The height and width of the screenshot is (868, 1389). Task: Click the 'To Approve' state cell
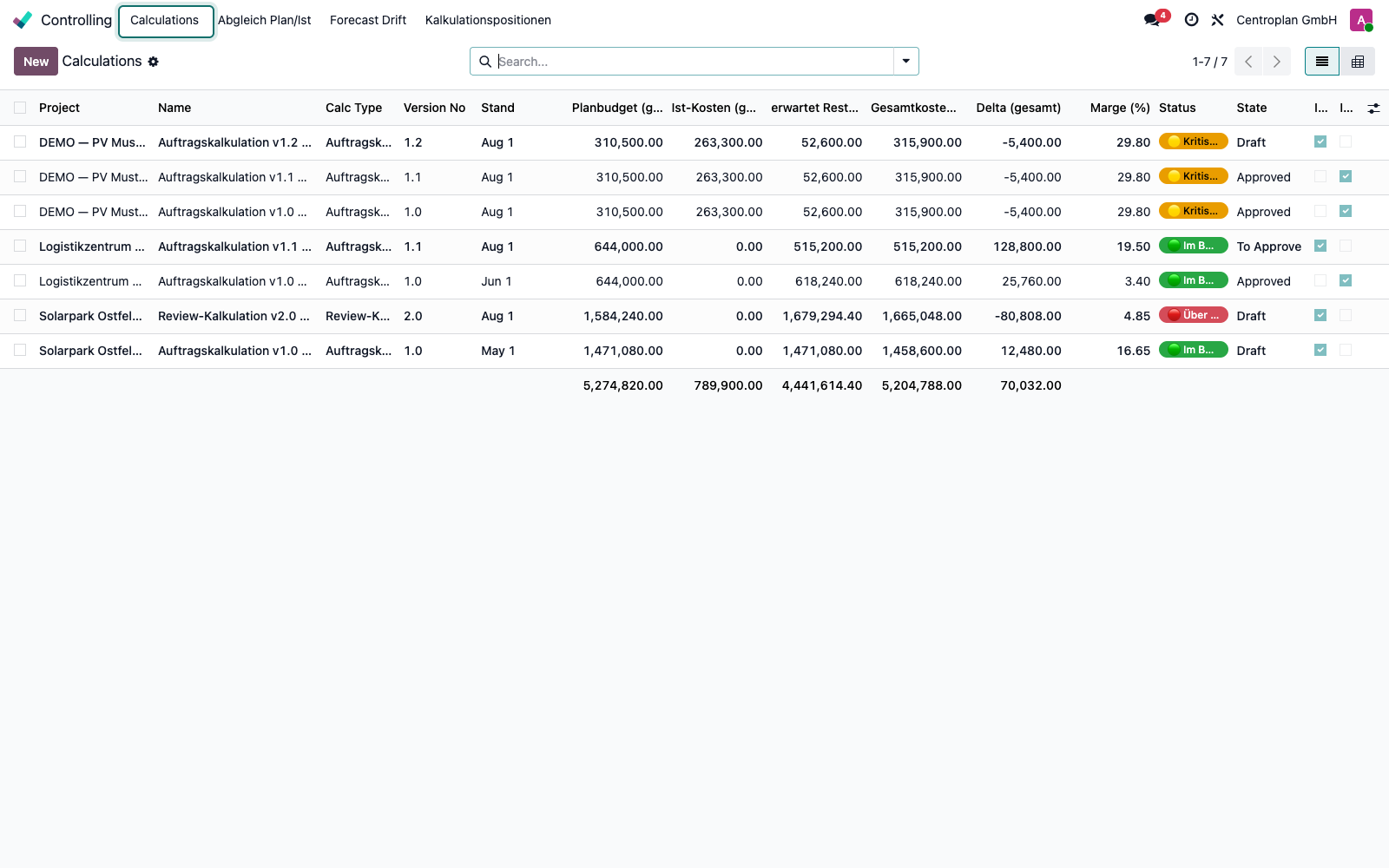1269,247
